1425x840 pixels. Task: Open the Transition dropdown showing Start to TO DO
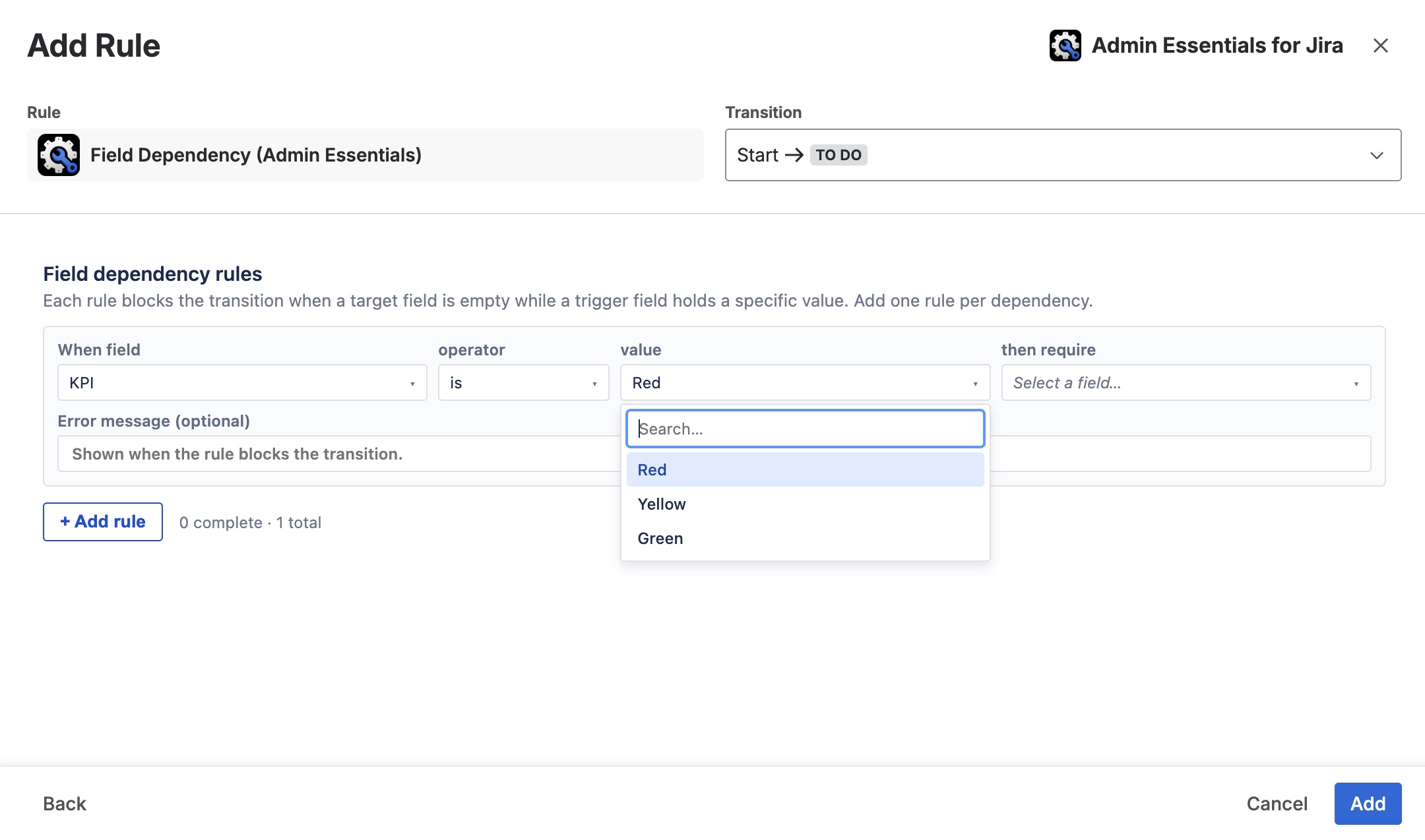(x=1063, y=155)
